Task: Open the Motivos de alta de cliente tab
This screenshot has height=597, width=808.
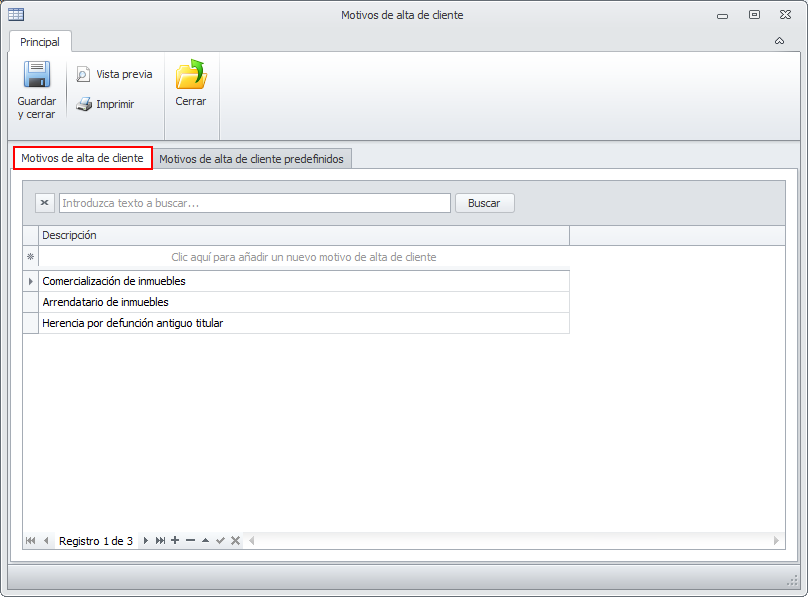Action: coord(82,158)
